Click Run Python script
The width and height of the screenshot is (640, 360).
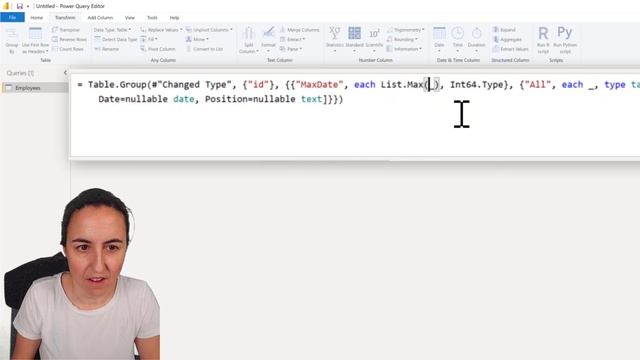point(565,40)
